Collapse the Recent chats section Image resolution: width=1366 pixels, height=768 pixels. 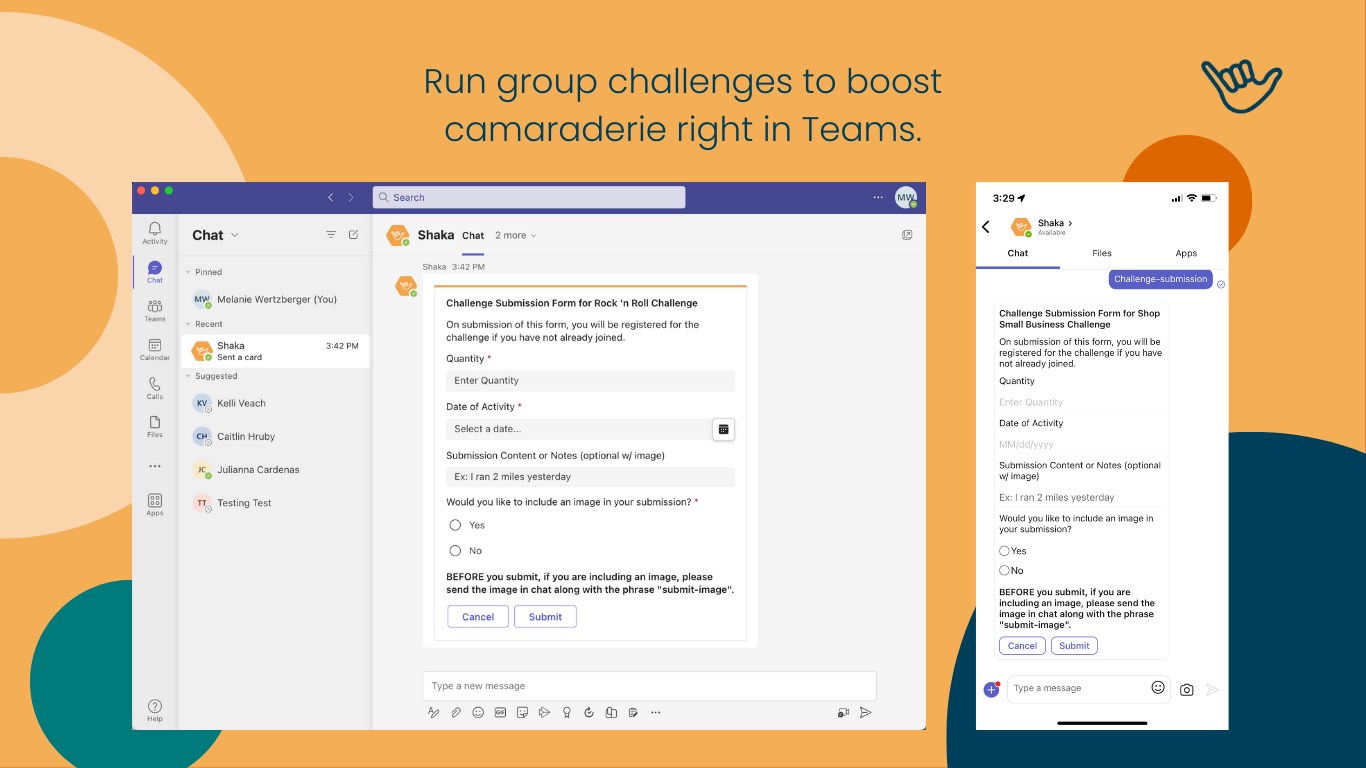pos(187,324)
